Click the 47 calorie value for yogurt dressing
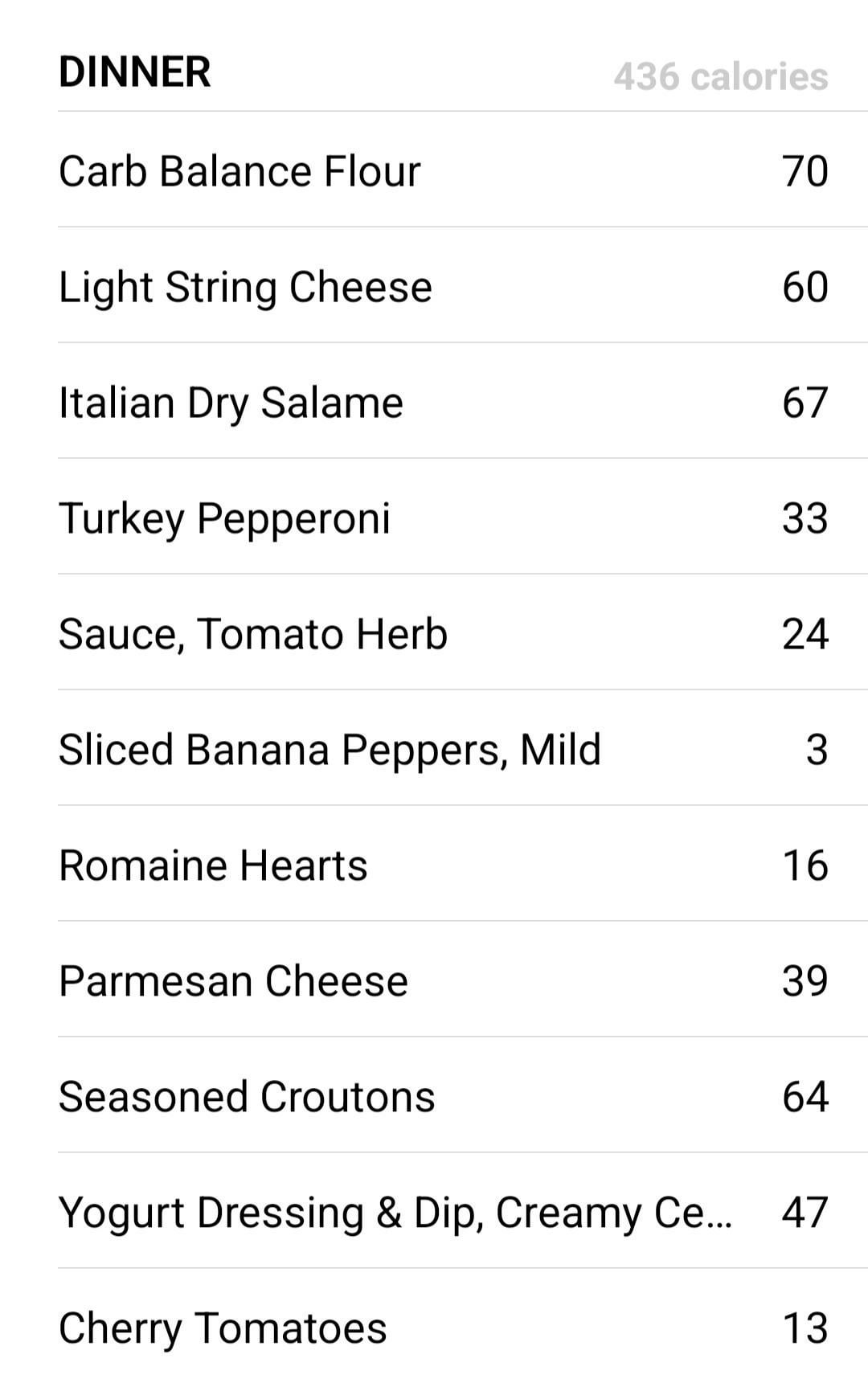868x1387 pixels. (805, 1213)
